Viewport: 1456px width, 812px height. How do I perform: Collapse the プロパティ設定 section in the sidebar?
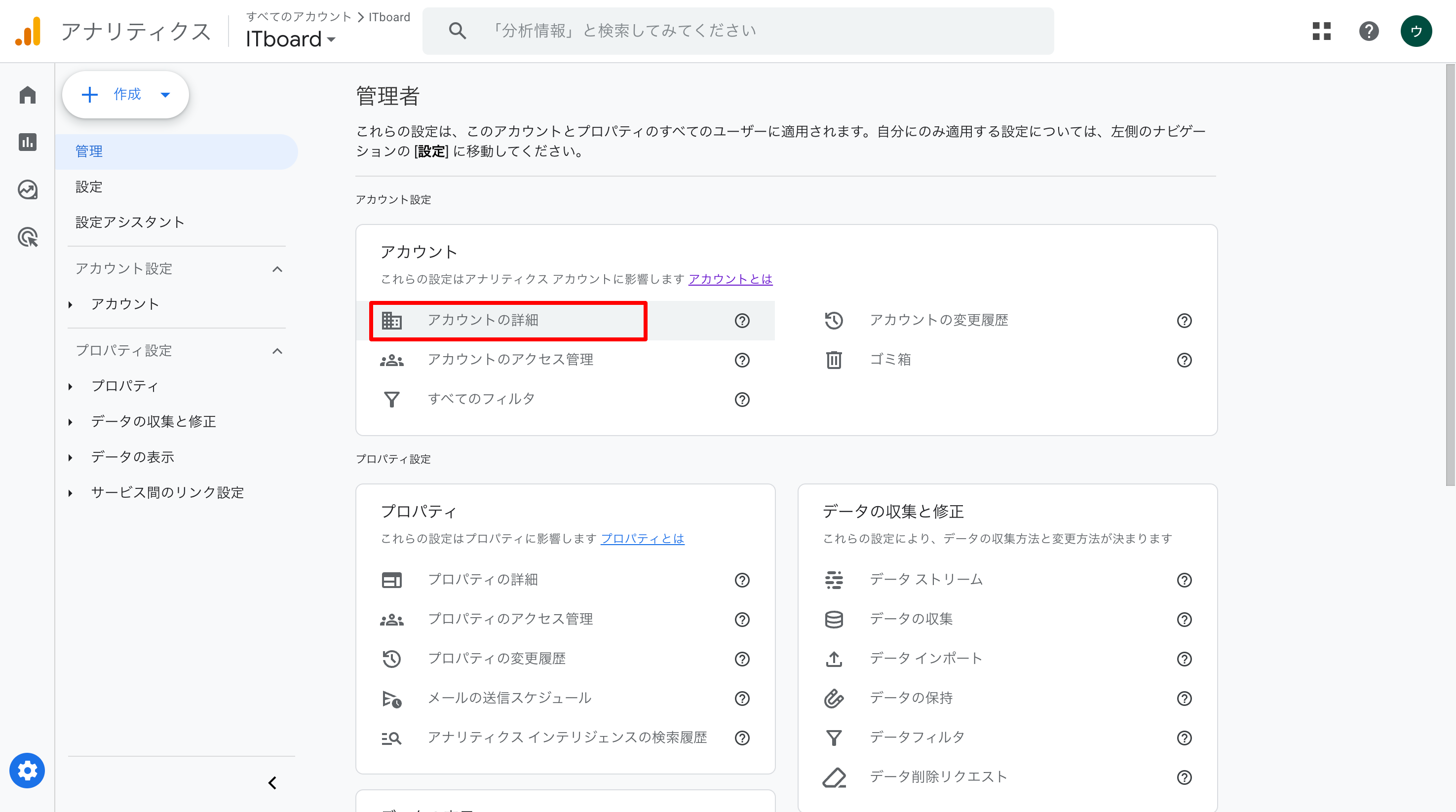pyautogui.click(x=277, y=351)
